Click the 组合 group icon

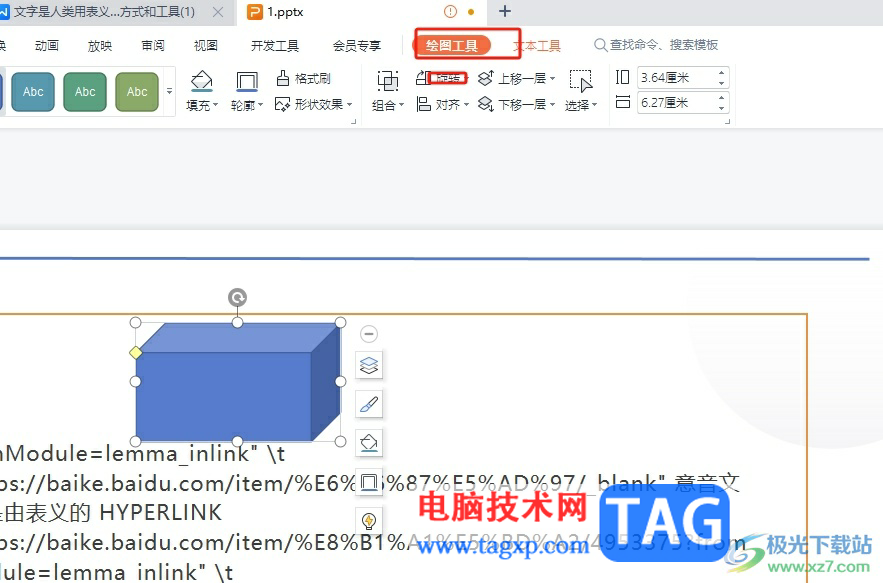coord(387,81)
